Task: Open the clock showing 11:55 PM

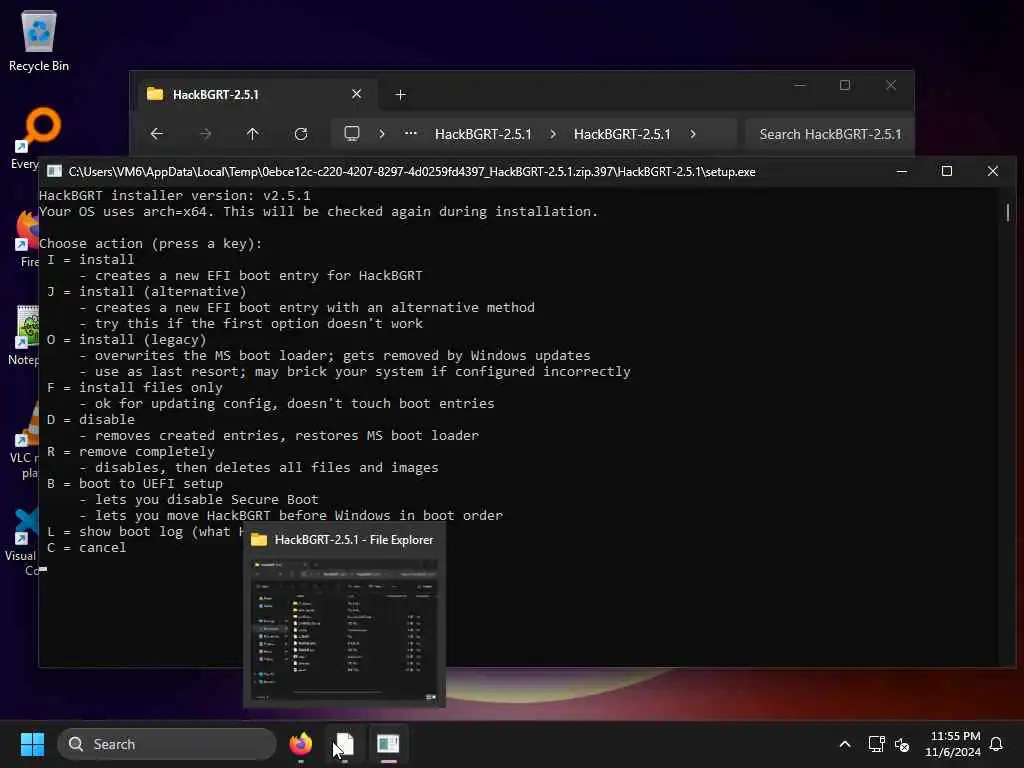Action: pos(953,744)
